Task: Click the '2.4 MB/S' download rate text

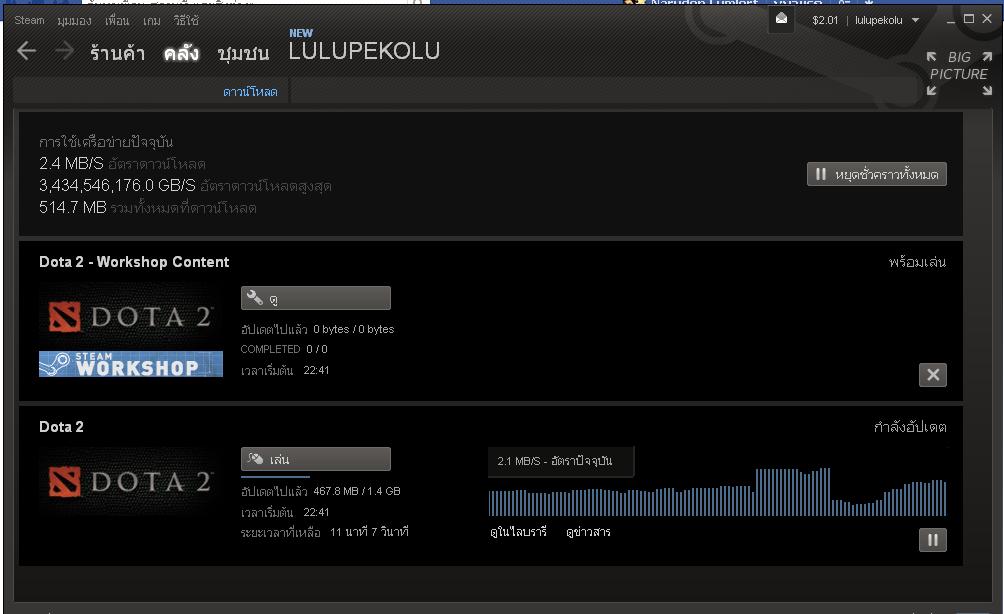Action: (71, 163)
